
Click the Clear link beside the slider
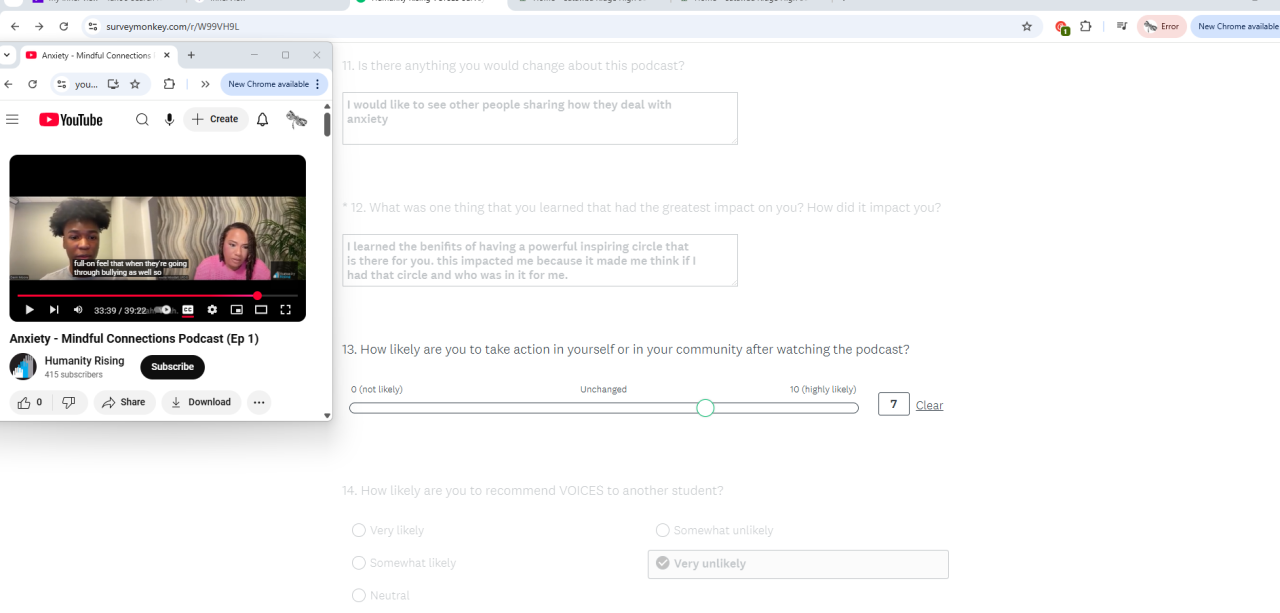click(x=929, y=405)
